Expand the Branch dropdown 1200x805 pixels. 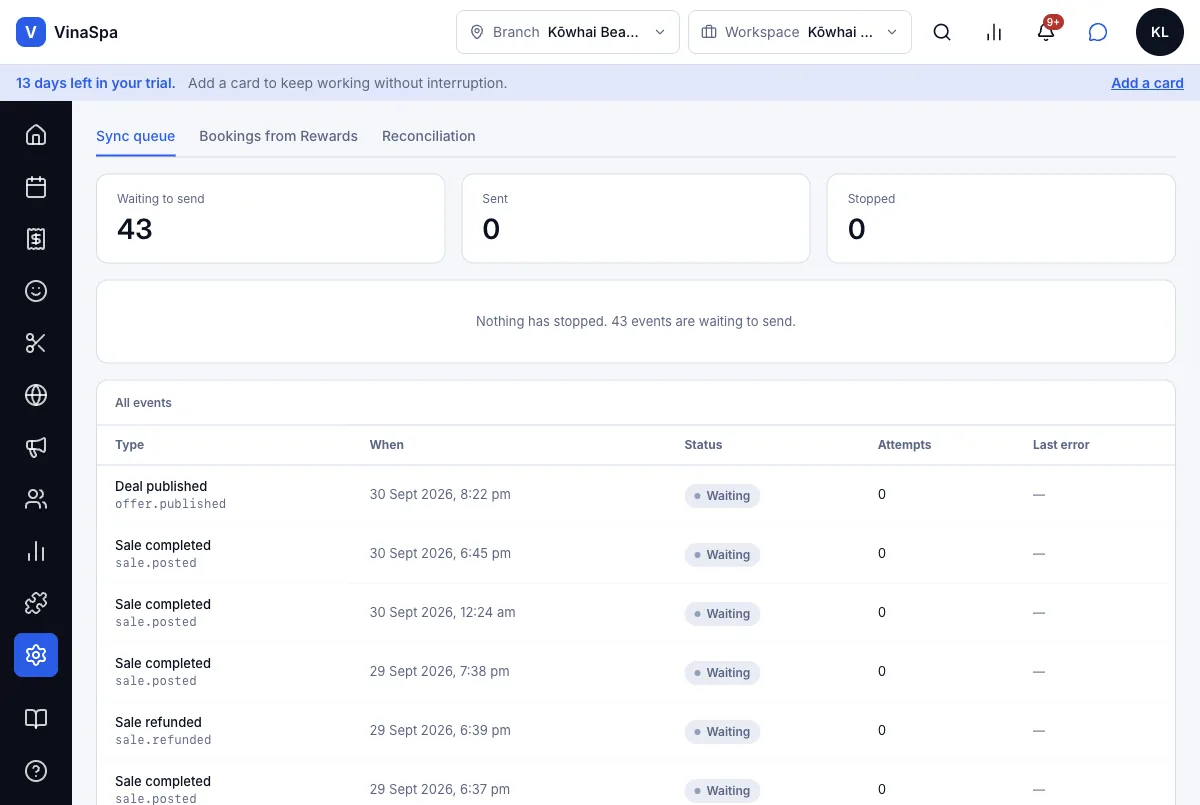coord(568,32)
